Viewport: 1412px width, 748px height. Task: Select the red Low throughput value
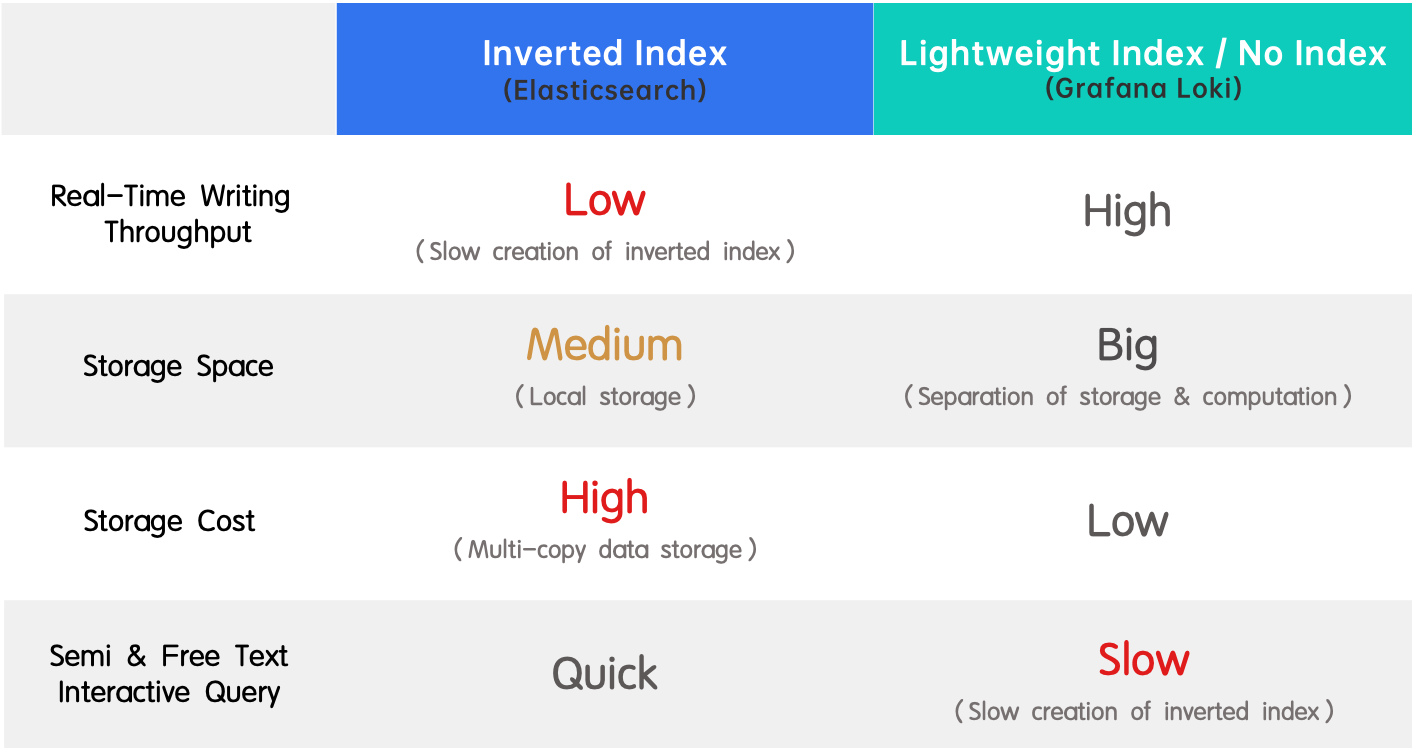click(604, 201)
